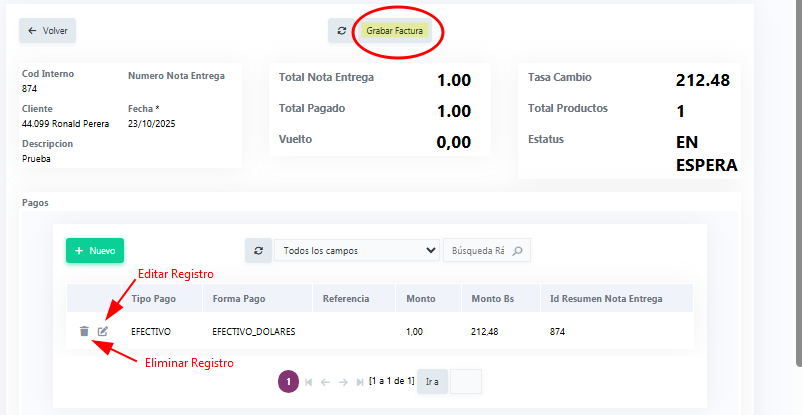Click the refresh icon beside Grabar Factura
802x415 pixels.
pyautogui.click(x=341, y=31)
